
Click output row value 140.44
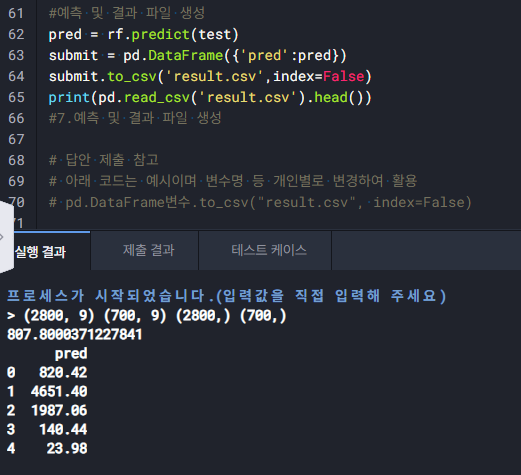63,429
